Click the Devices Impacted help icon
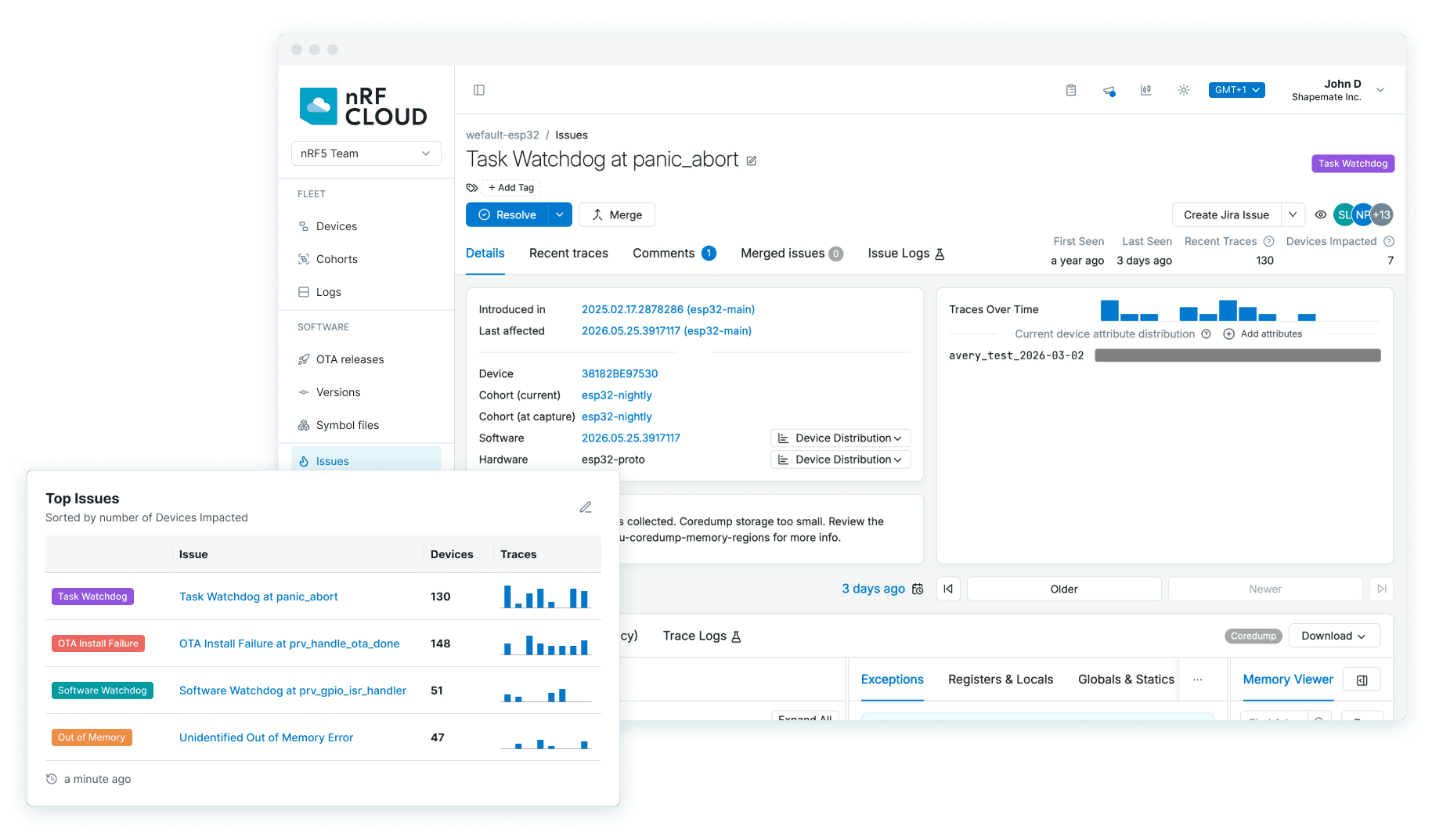Viewport: 1432px width, 840px height. click(1389, 241)
